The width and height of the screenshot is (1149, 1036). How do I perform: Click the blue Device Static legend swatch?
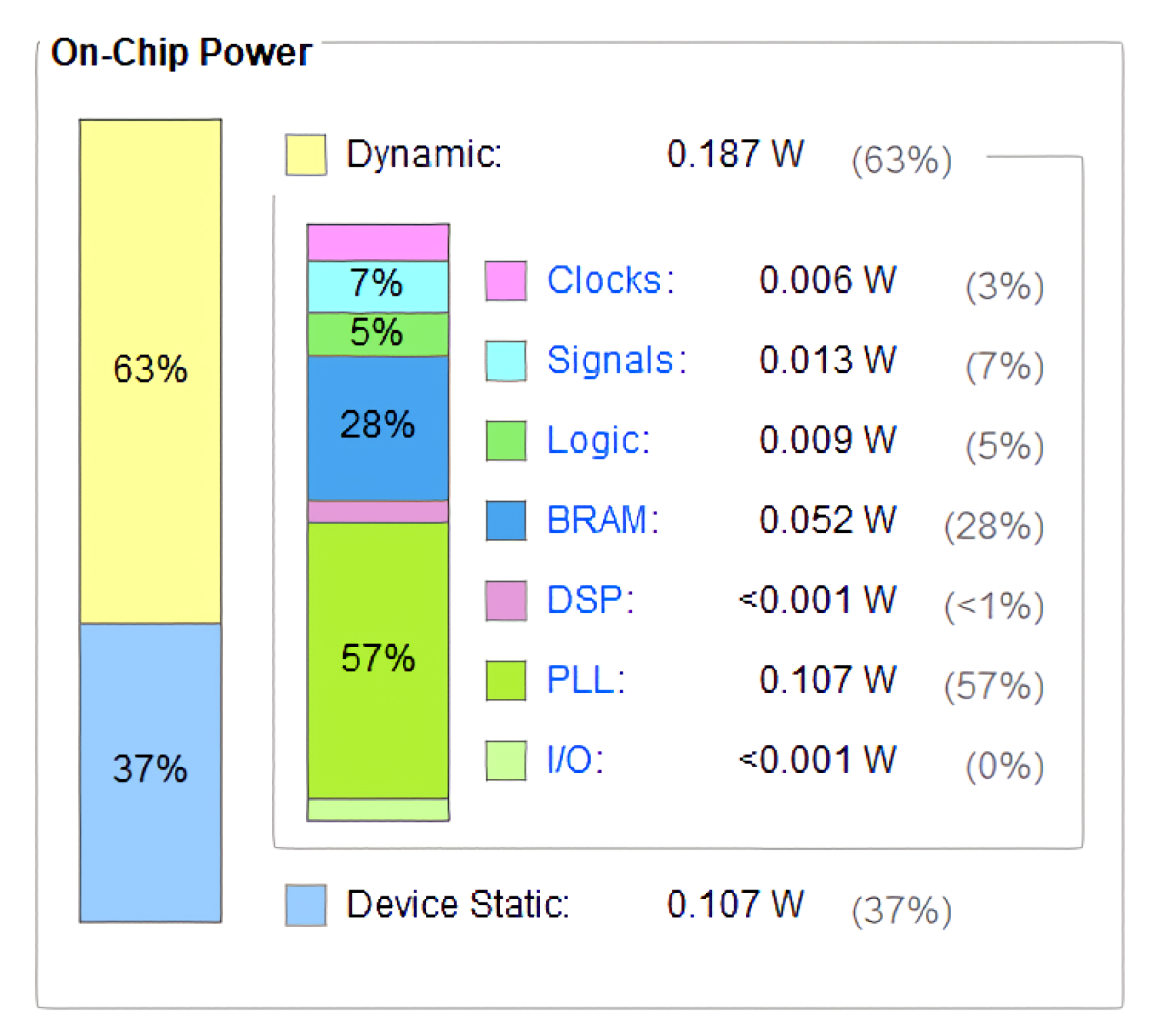pos(306,905)
